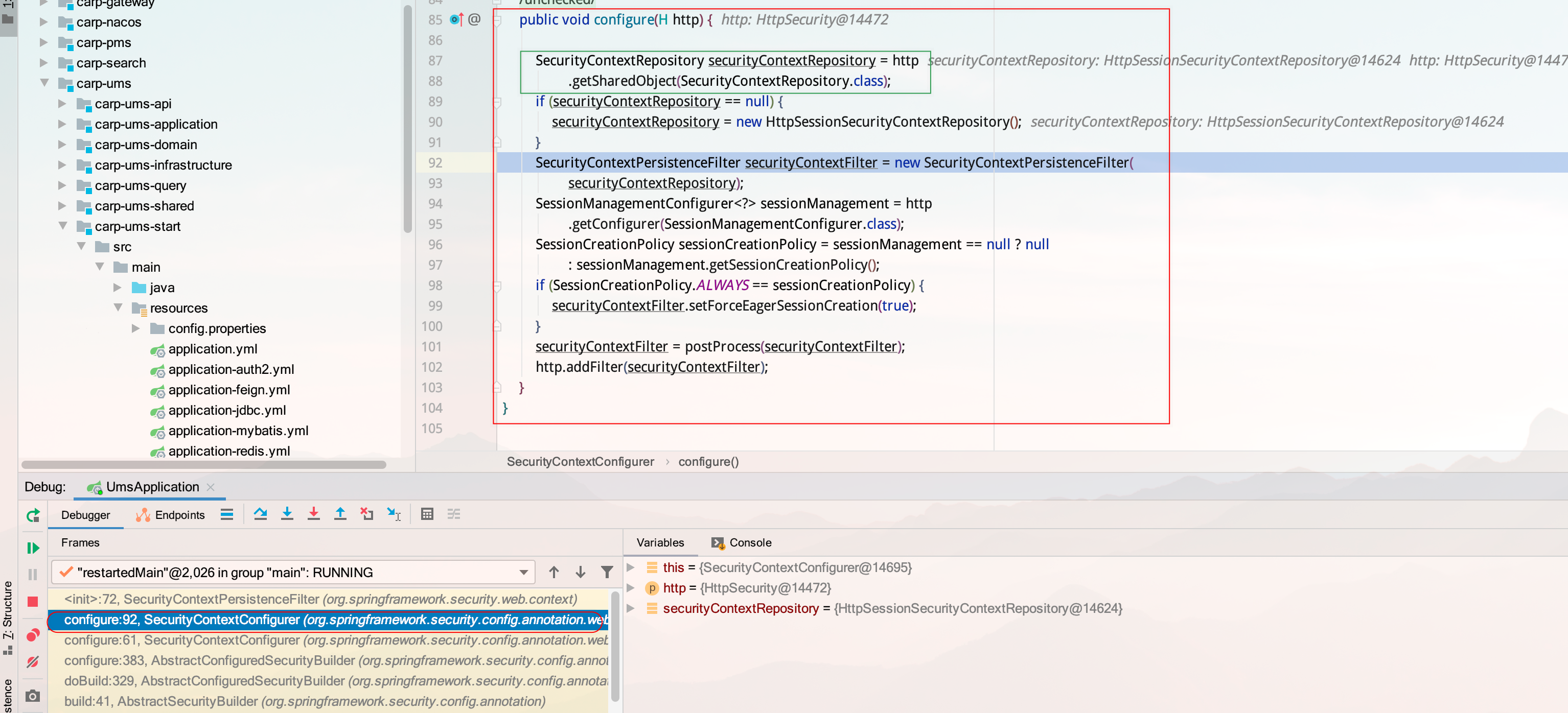1568x713 pixels.
Task: Select the configure:92 SecurityContextConfigurer frame
Action: point(274,620)
